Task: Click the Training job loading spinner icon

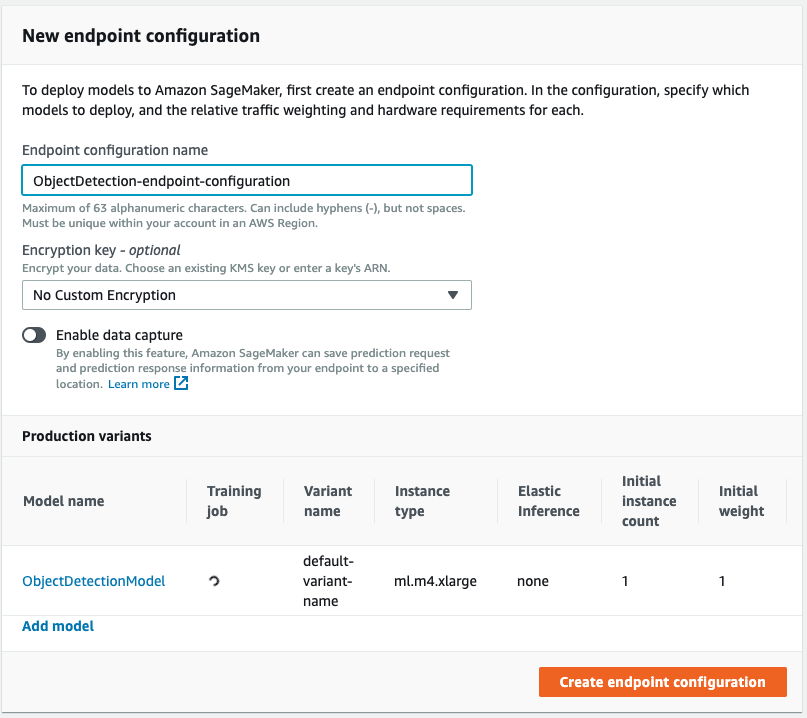Action: coord(214,581)
